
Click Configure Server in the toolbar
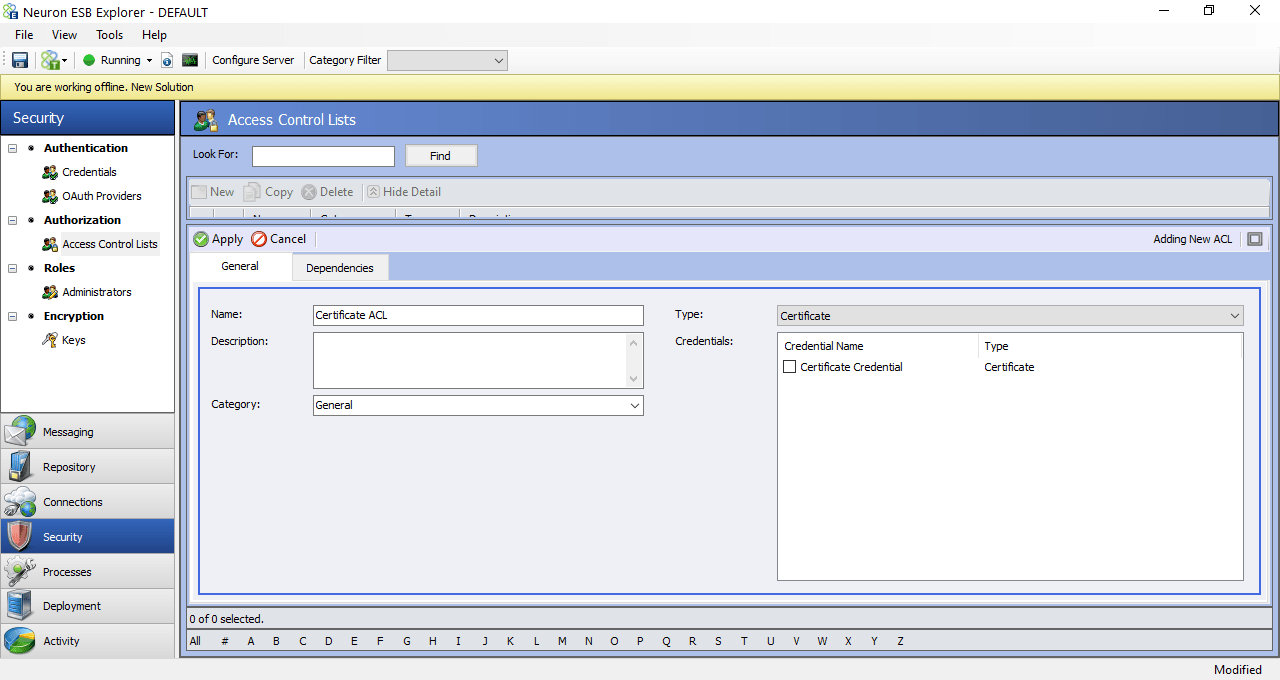tap(253, 60)
